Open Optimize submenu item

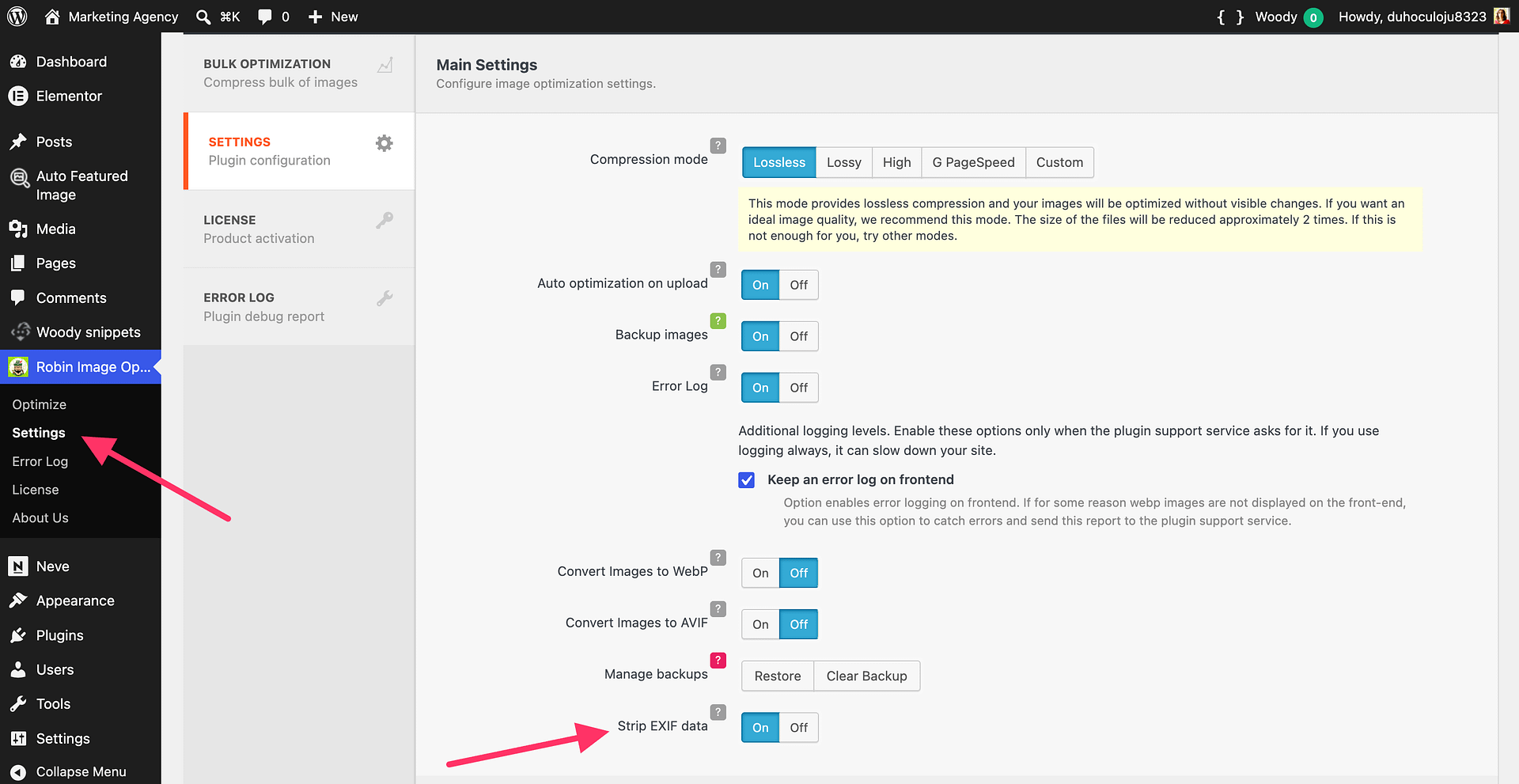[40, 404]
